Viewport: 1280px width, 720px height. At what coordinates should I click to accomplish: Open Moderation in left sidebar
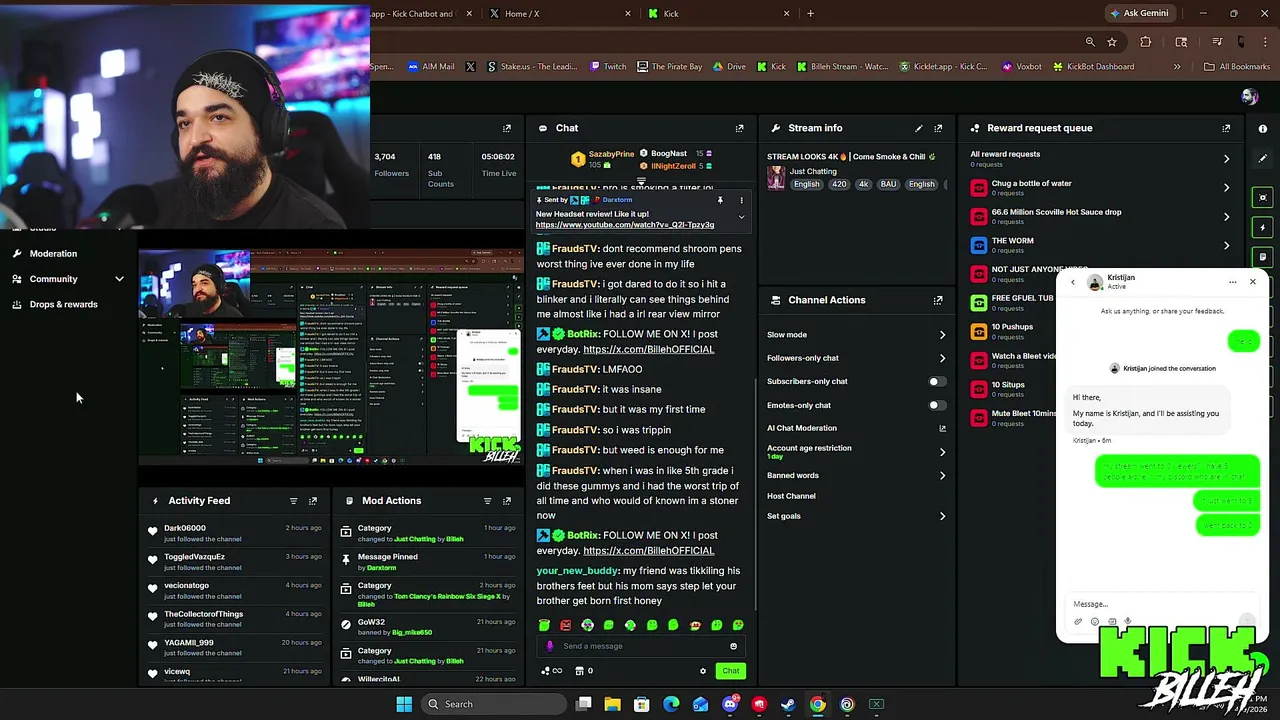(53, 254)
